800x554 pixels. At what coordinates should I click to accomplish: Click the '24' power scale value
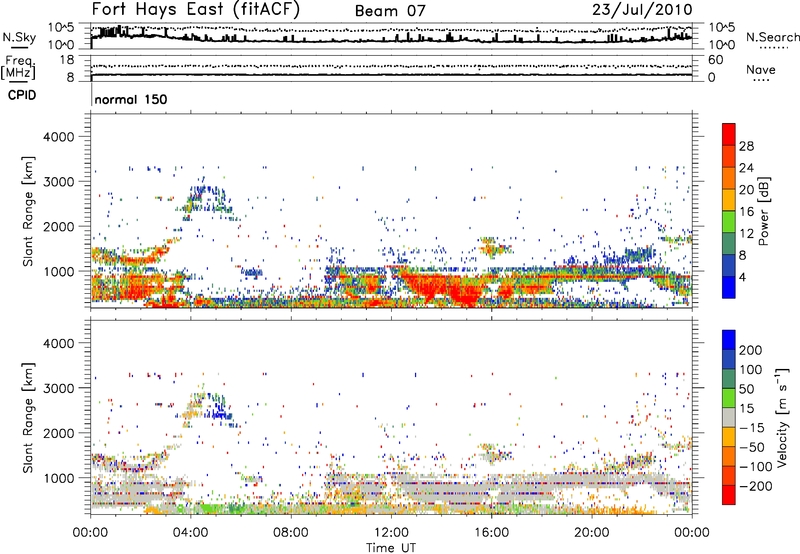(x=746, y=168)
